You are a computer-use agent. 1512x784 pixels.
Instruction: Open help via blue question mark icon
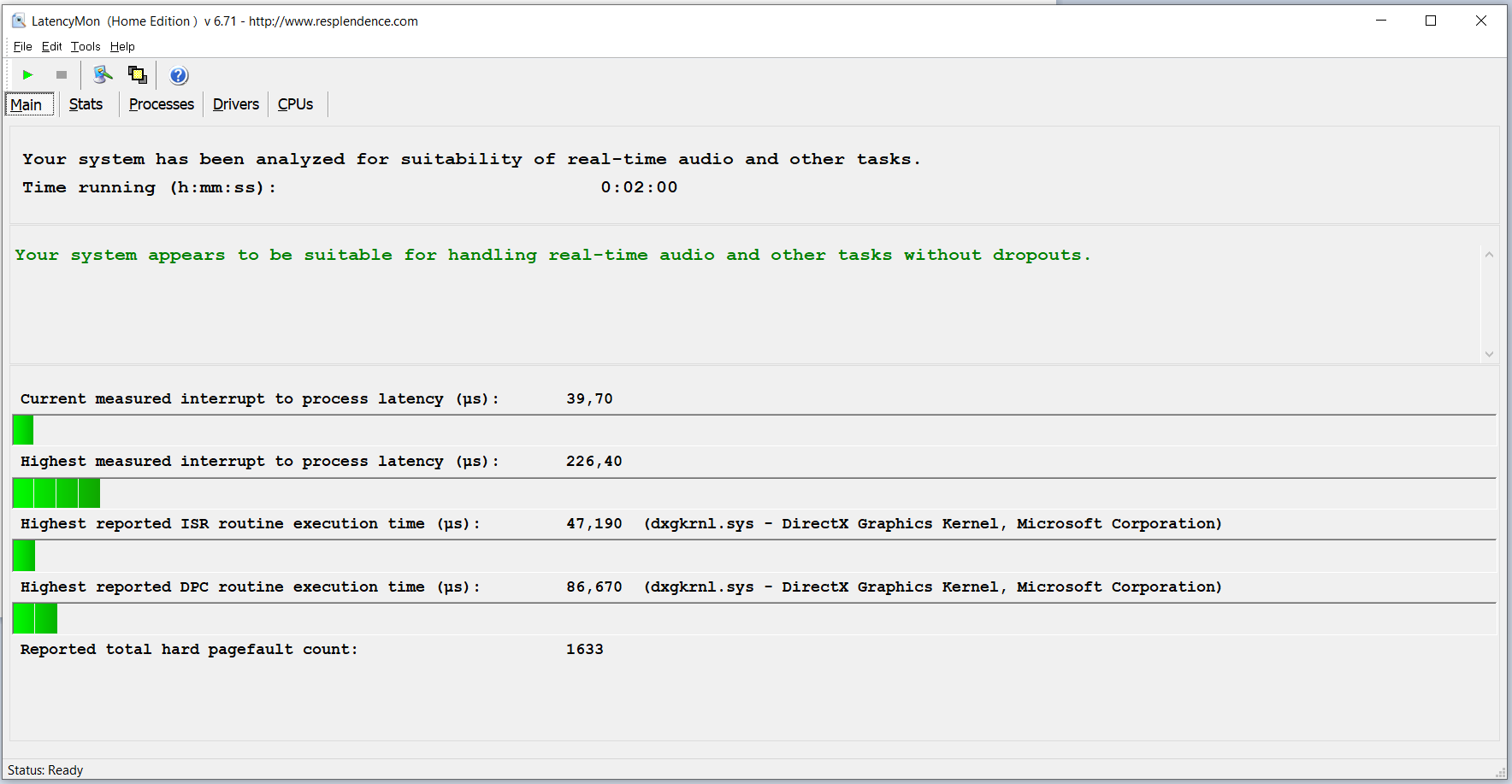(179, 75)
